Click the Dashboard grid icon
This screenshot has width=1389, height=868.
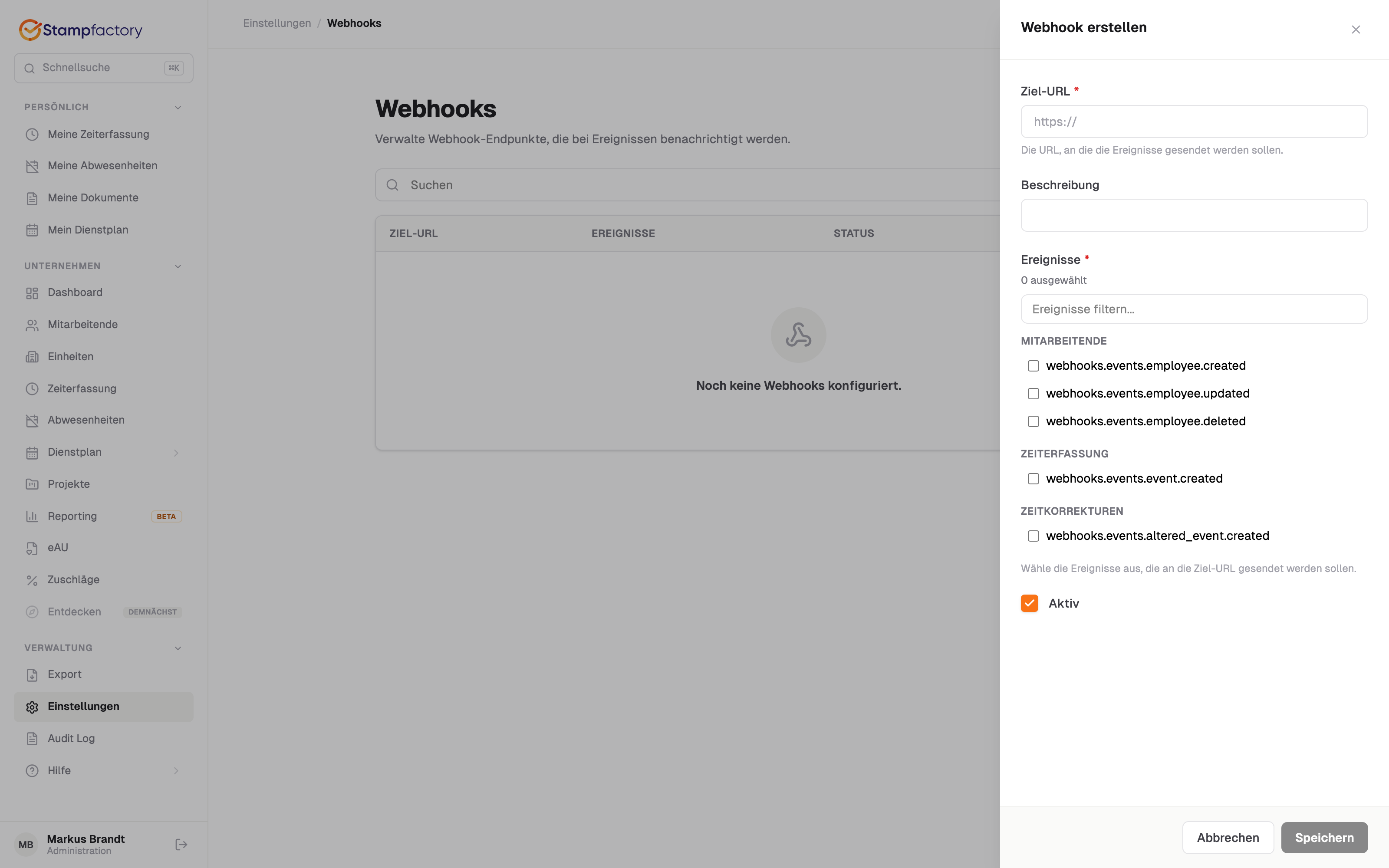pyautogui.click(x=32, y=293)
